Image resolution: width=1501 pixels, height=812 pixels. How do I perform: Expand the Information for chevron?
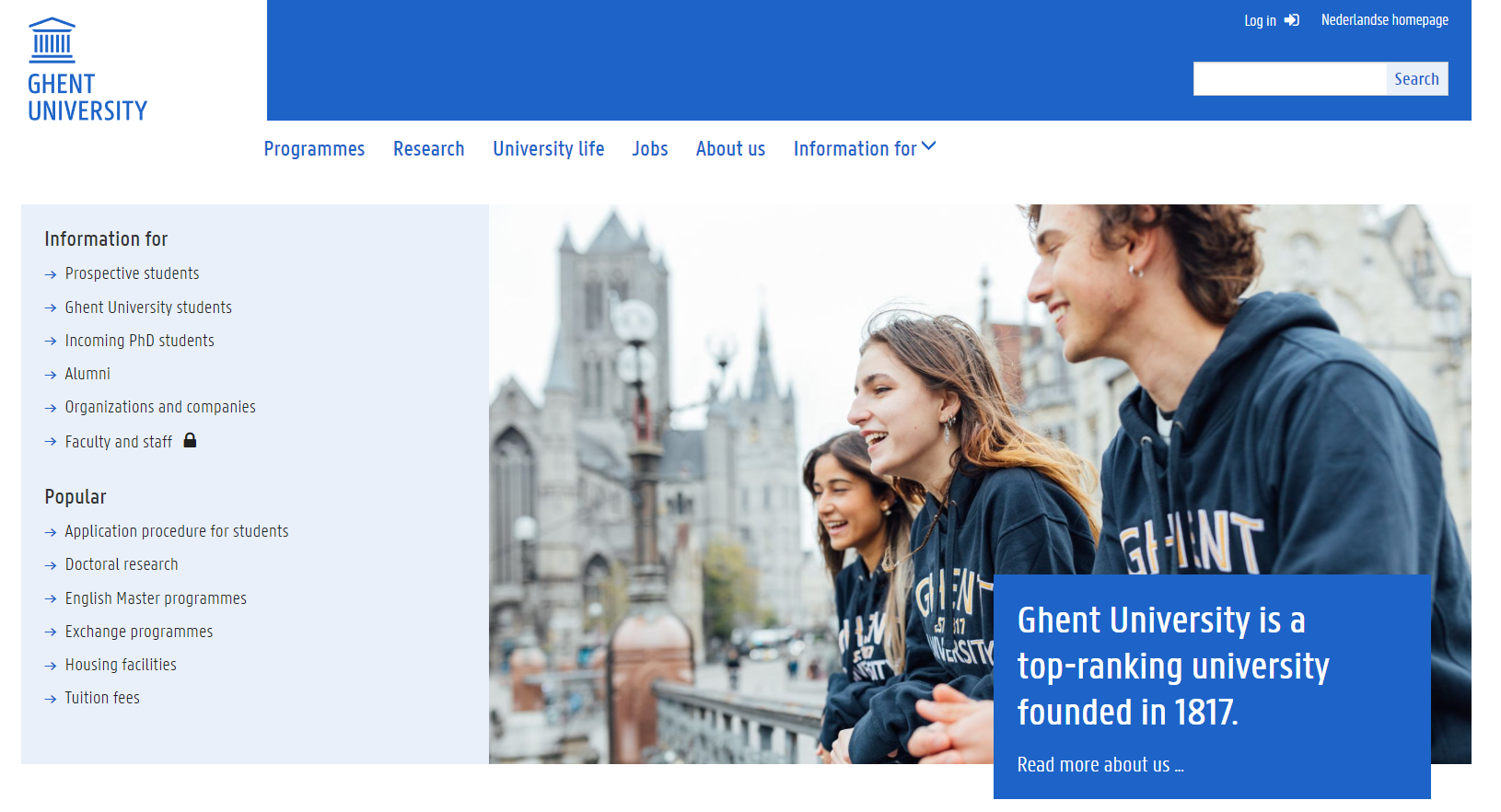(929, 146)
